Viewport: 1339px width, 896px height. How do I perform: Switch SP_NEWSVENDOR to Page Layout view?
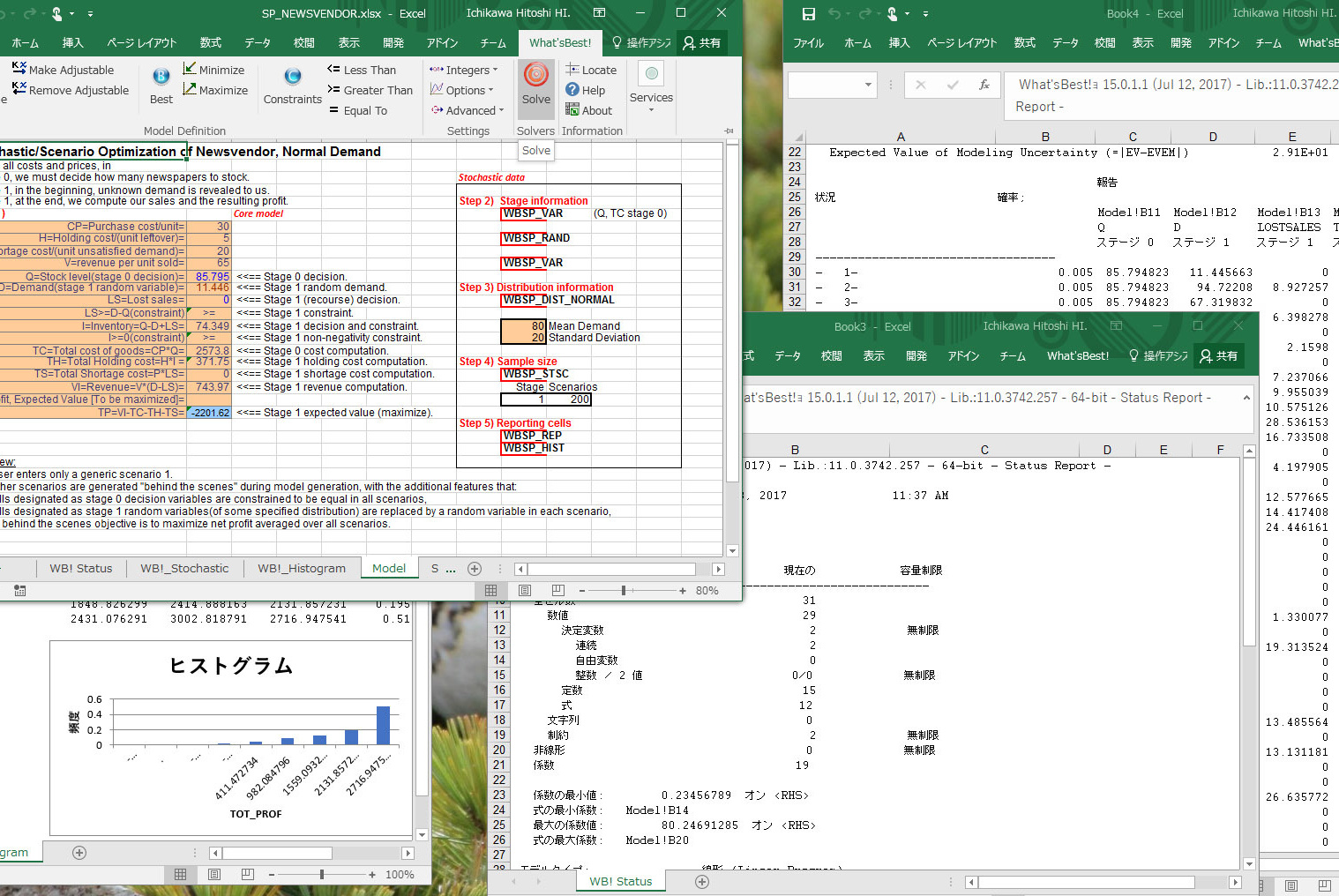click(525, 591)
